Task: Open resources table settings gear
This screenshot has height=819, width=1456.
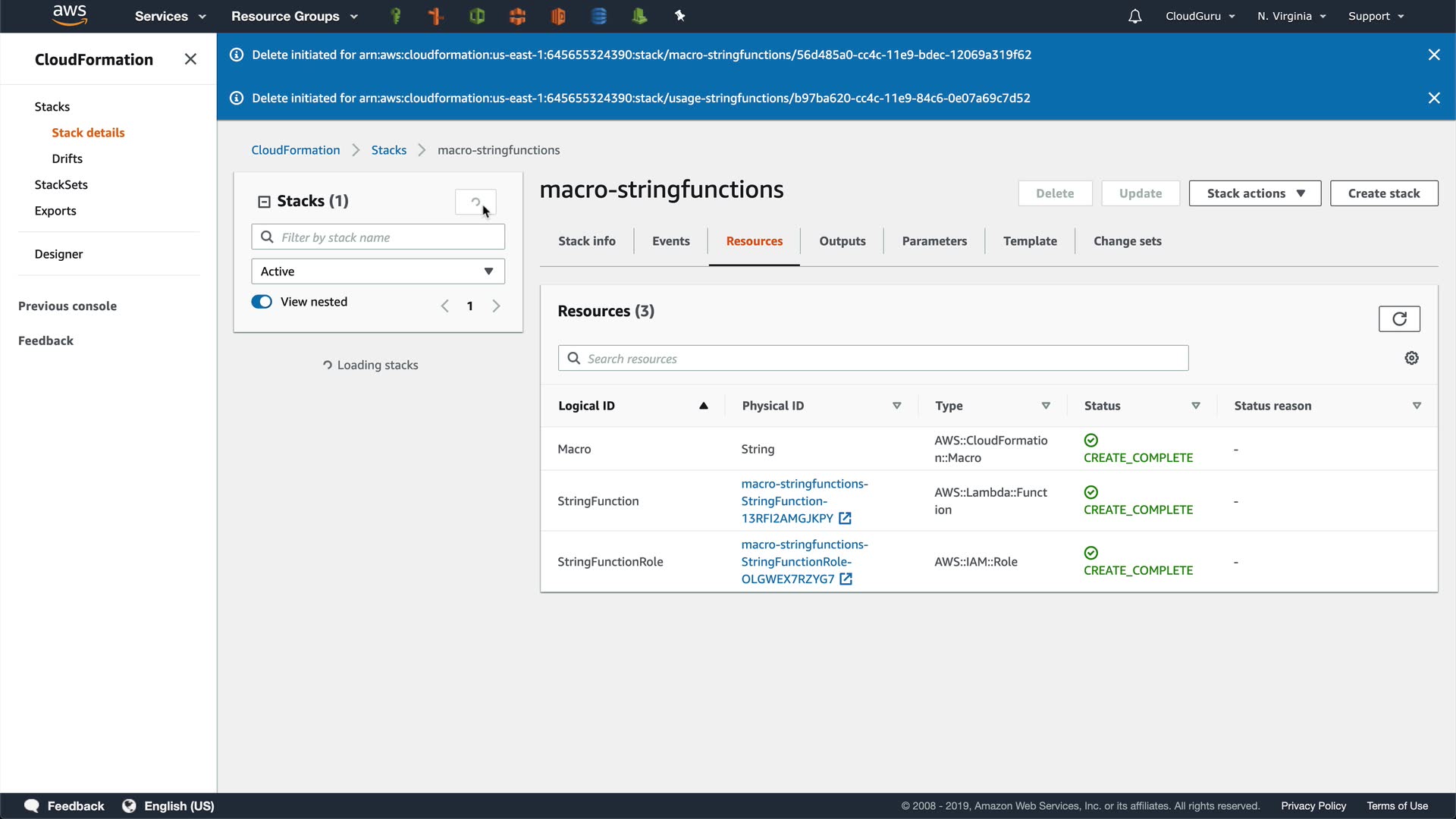Action: point(1411,358)
